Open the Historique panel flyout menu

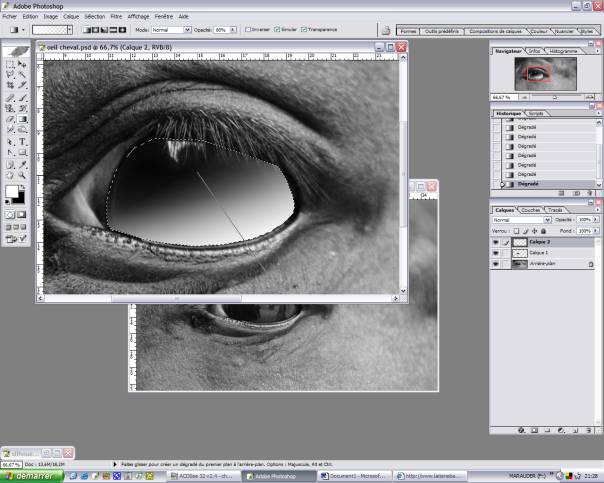pos(598,113)
